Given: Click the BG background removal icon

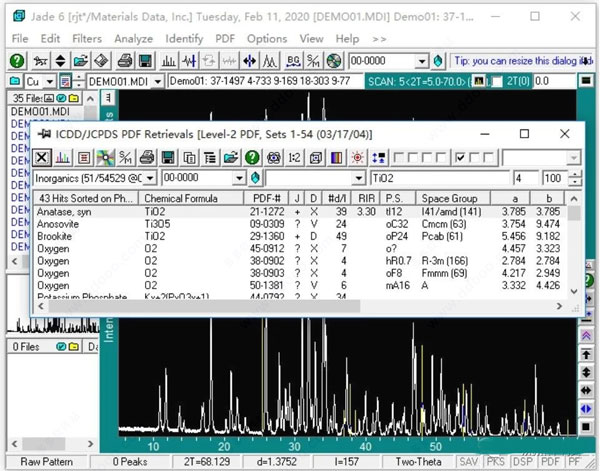Looking at the screenshot, I should point(293,61).
